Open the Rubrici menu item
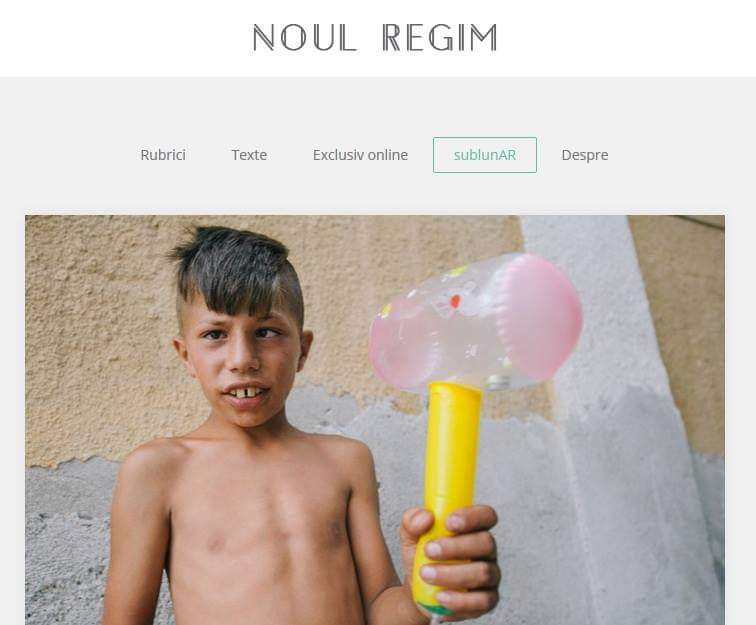This screenshot has width=756, height=625. click(x=163, y=155)
